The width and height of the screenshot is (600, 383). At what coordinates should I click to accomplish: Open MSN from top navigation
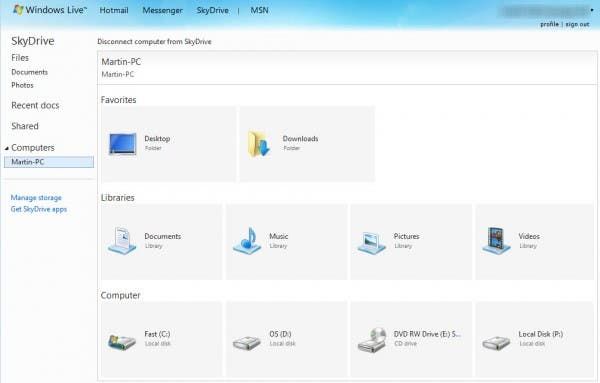(259, 10)
